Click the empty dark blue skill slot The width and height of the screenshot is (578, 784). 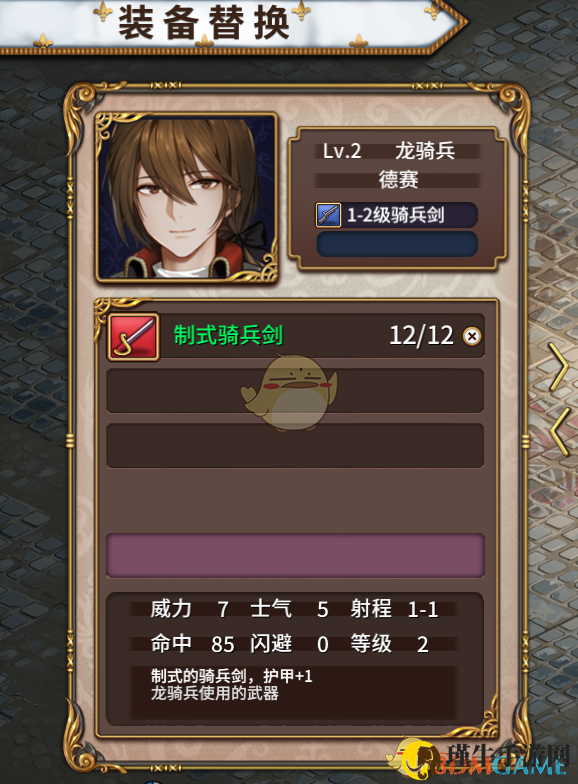[x=398, y=244]
